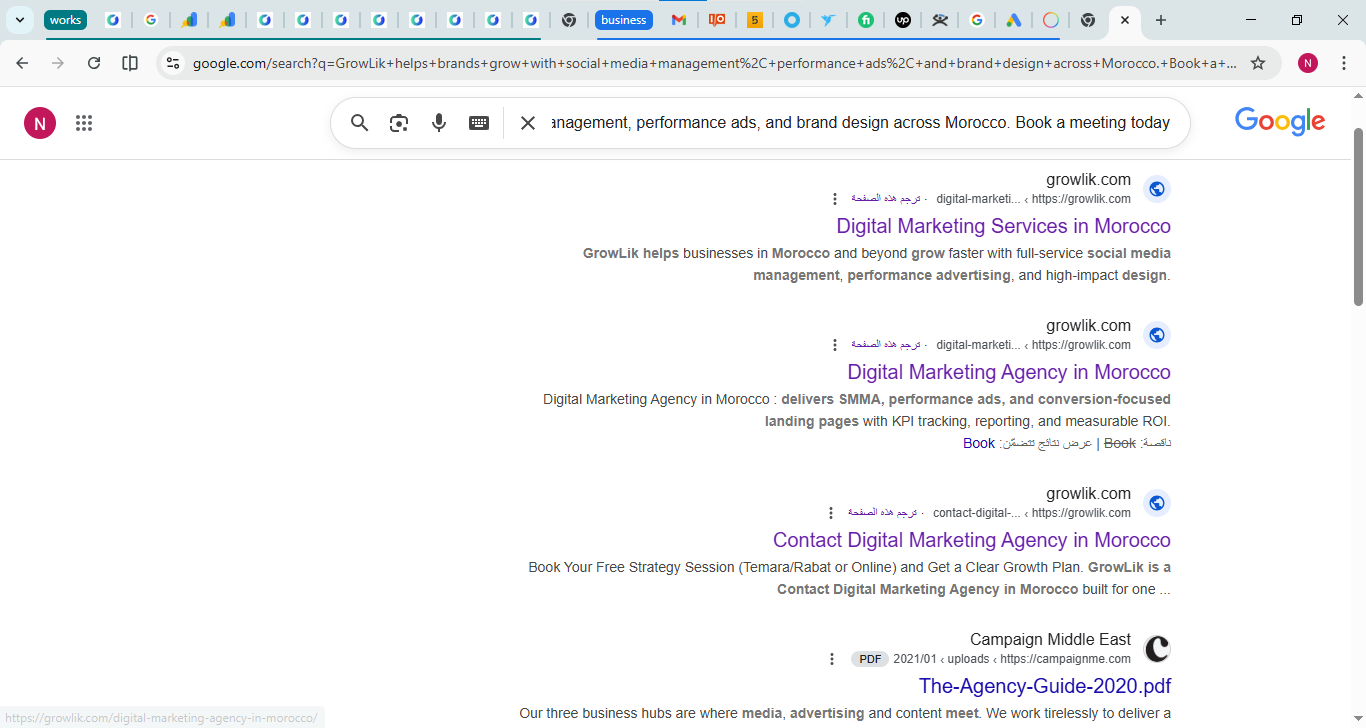Collapse the works tab group
Viewport: 1366px width, 728px height.
pos(65,20)
